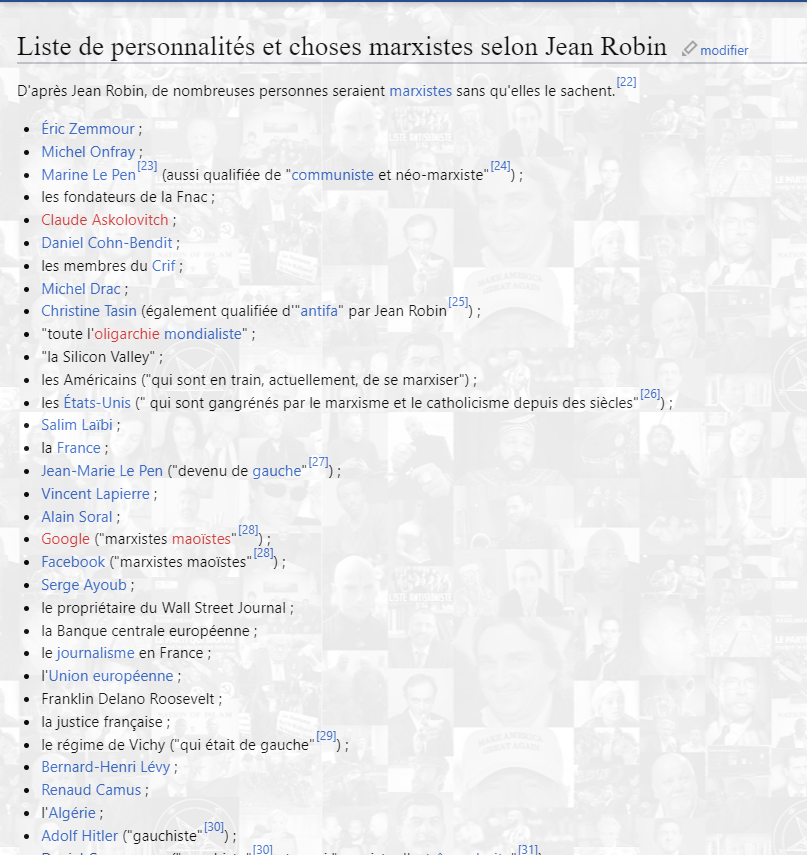Open the Adolf Hitler link
Image resolution: width=807 pixels, height=855 pixels.
point(80,836)
